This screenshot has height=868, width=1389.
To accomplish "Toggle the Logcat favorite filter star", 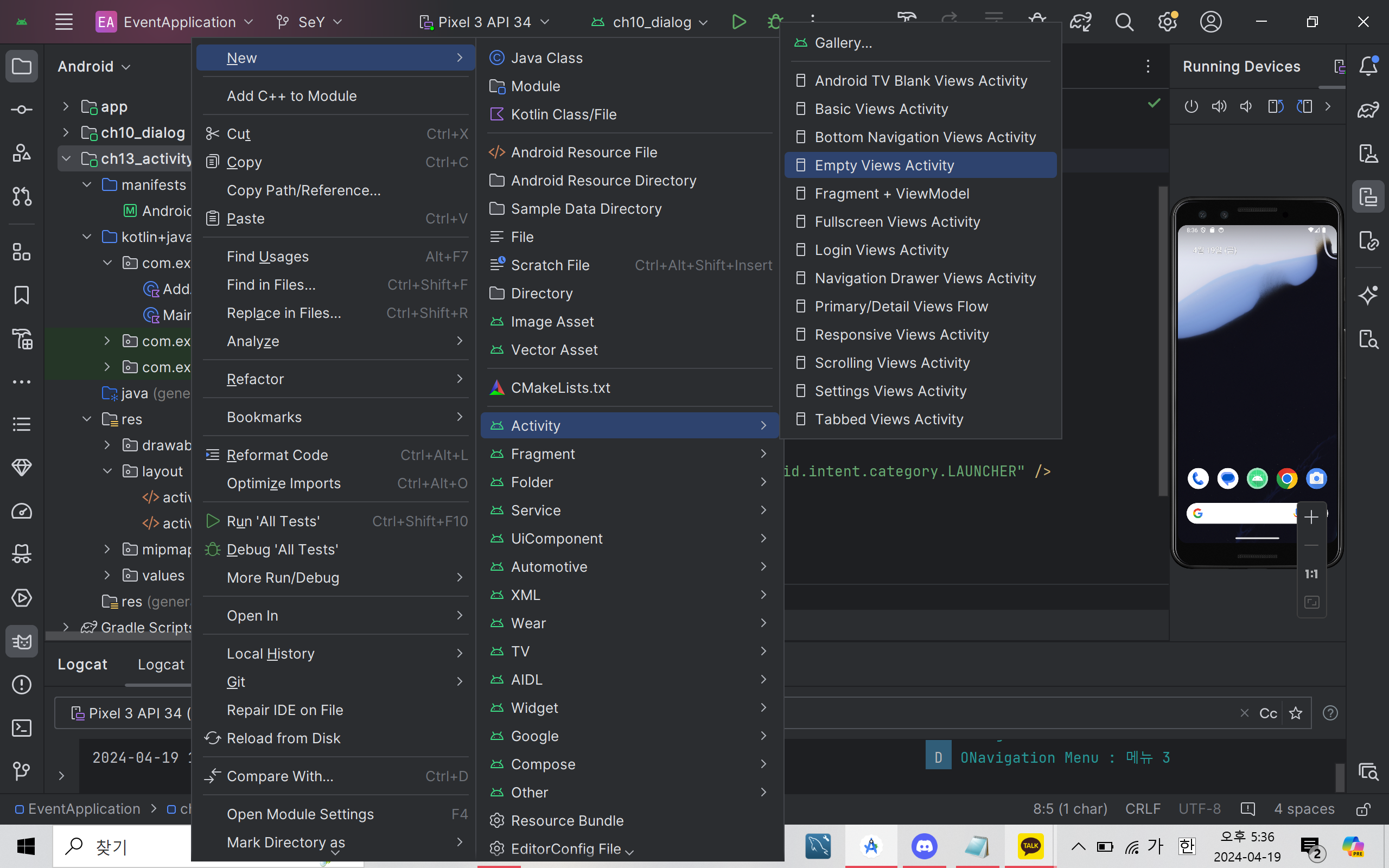I will point(1296,713).
